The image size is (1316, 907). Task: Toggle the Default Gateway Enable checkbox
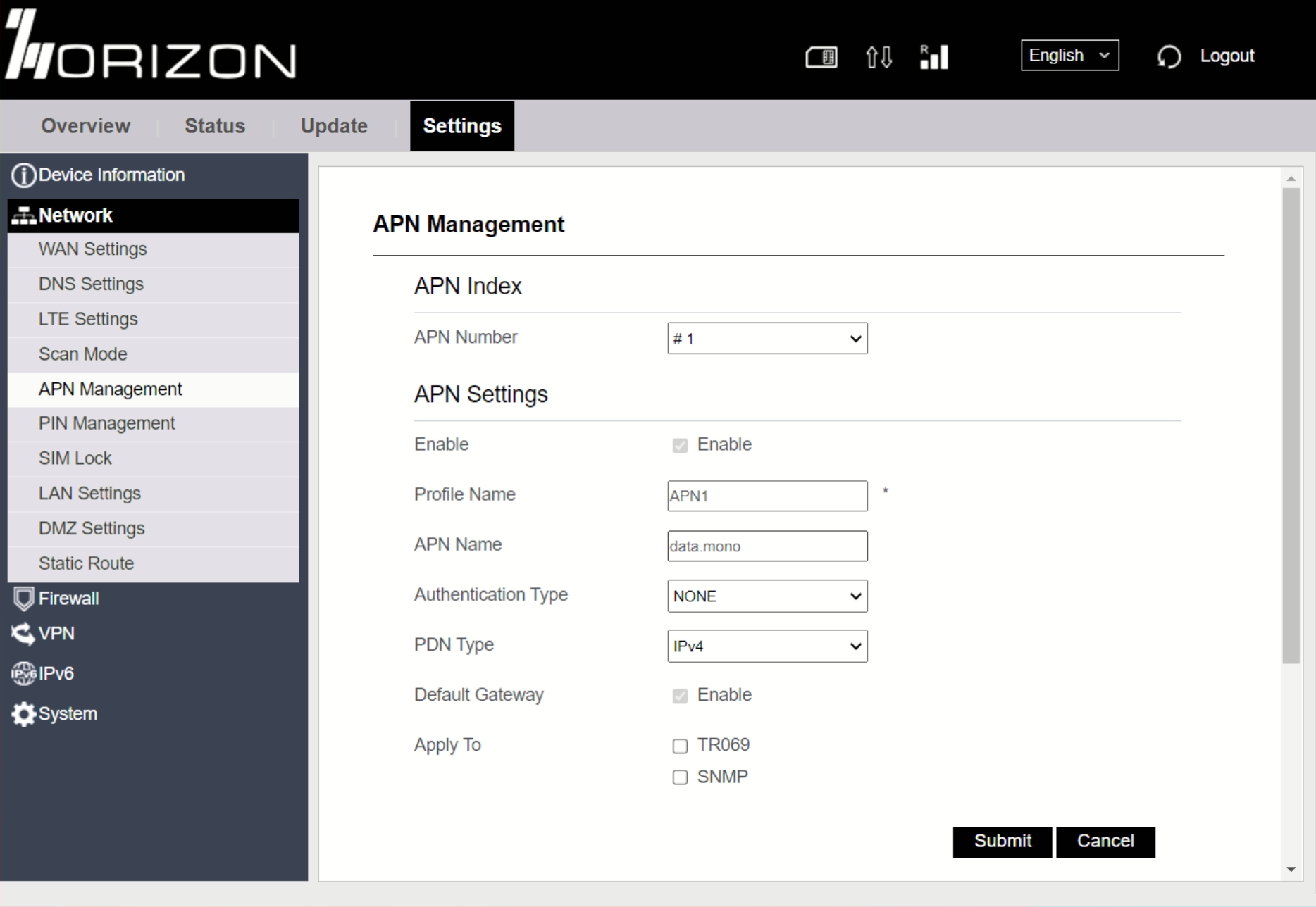pyautogui.click(x=680, y=696)
